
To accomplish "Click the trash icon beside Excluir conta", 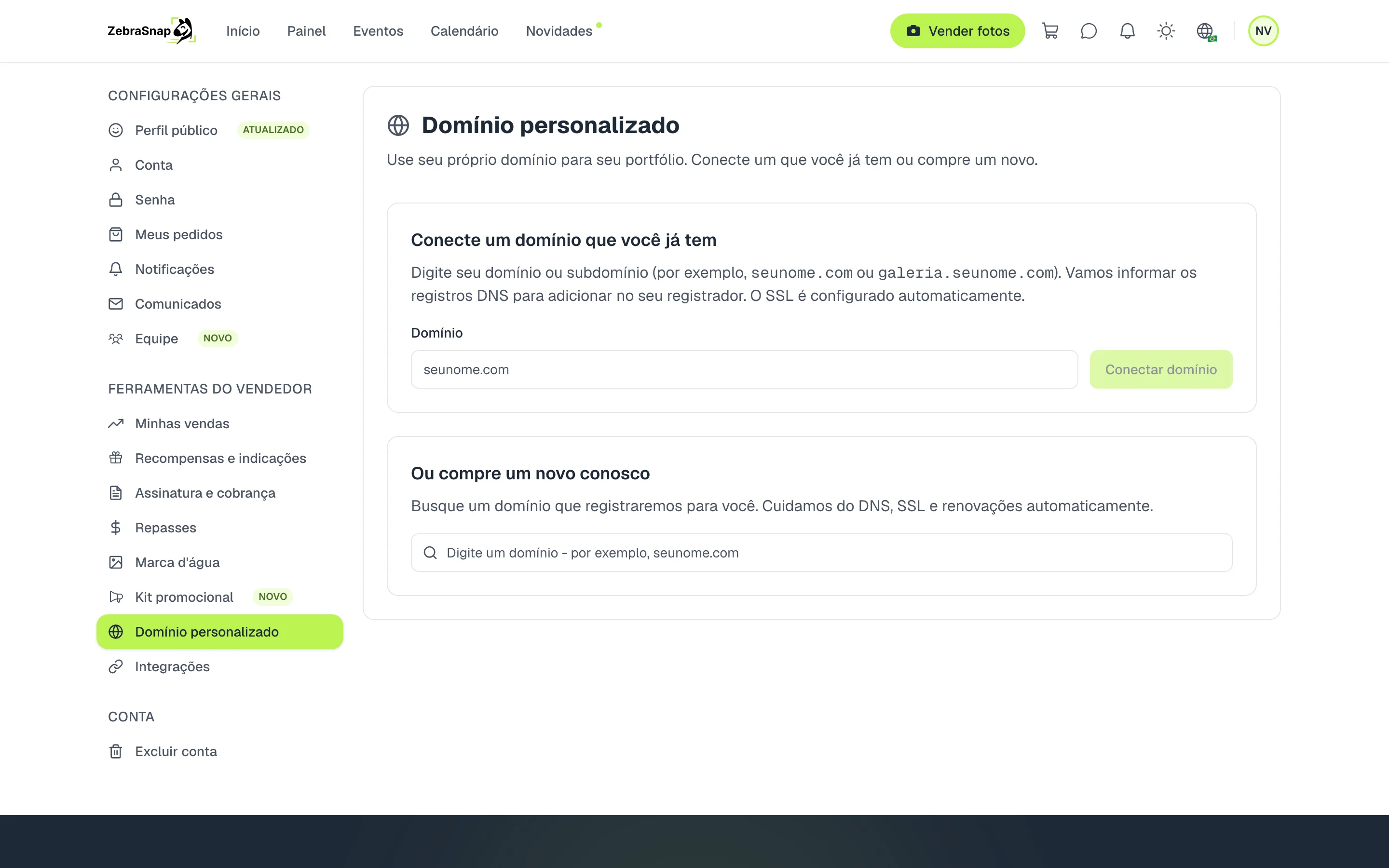I will [x=116, y=751].
